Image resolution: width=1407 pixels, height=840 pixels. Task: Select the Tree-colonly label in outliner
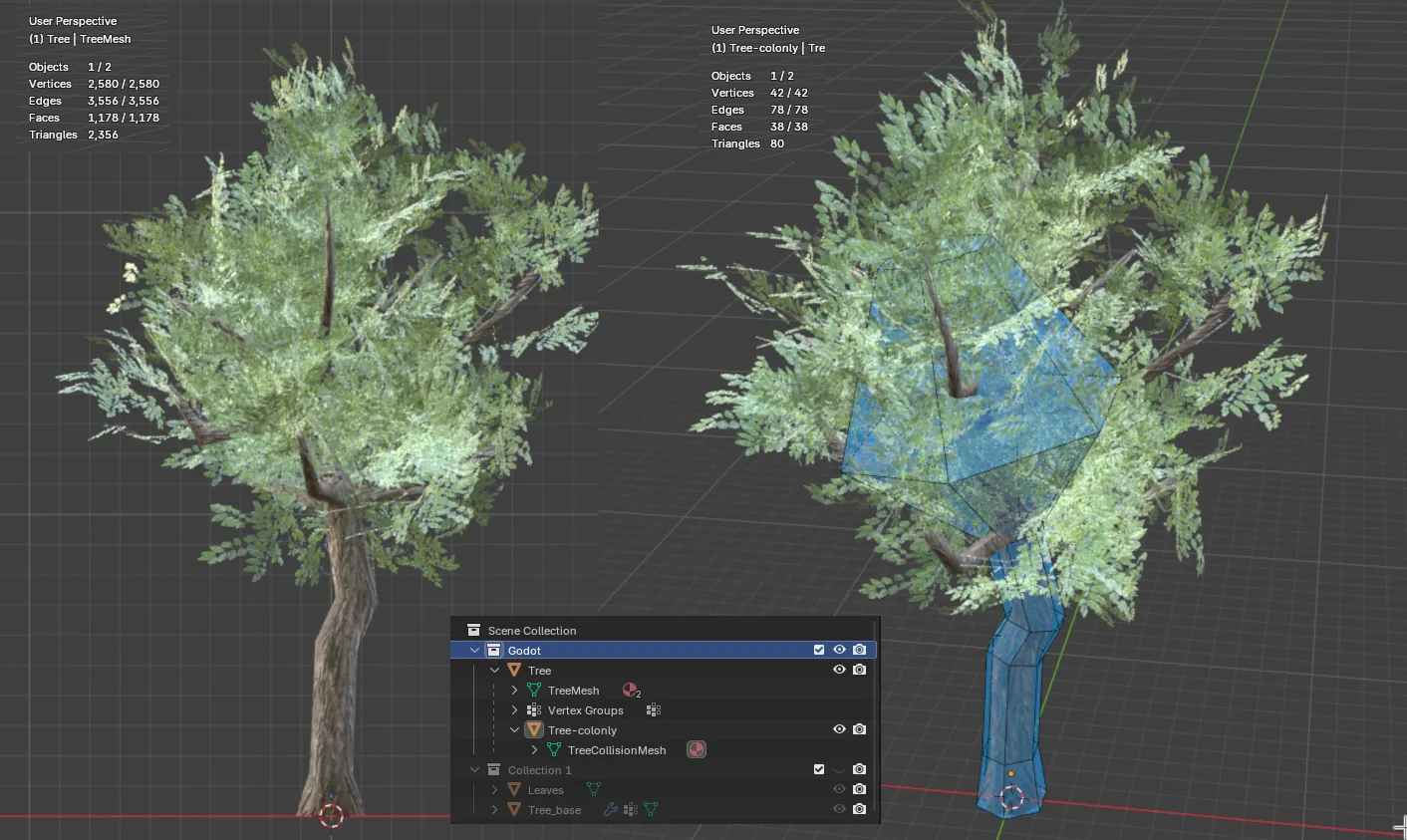[x=582, y=730]
